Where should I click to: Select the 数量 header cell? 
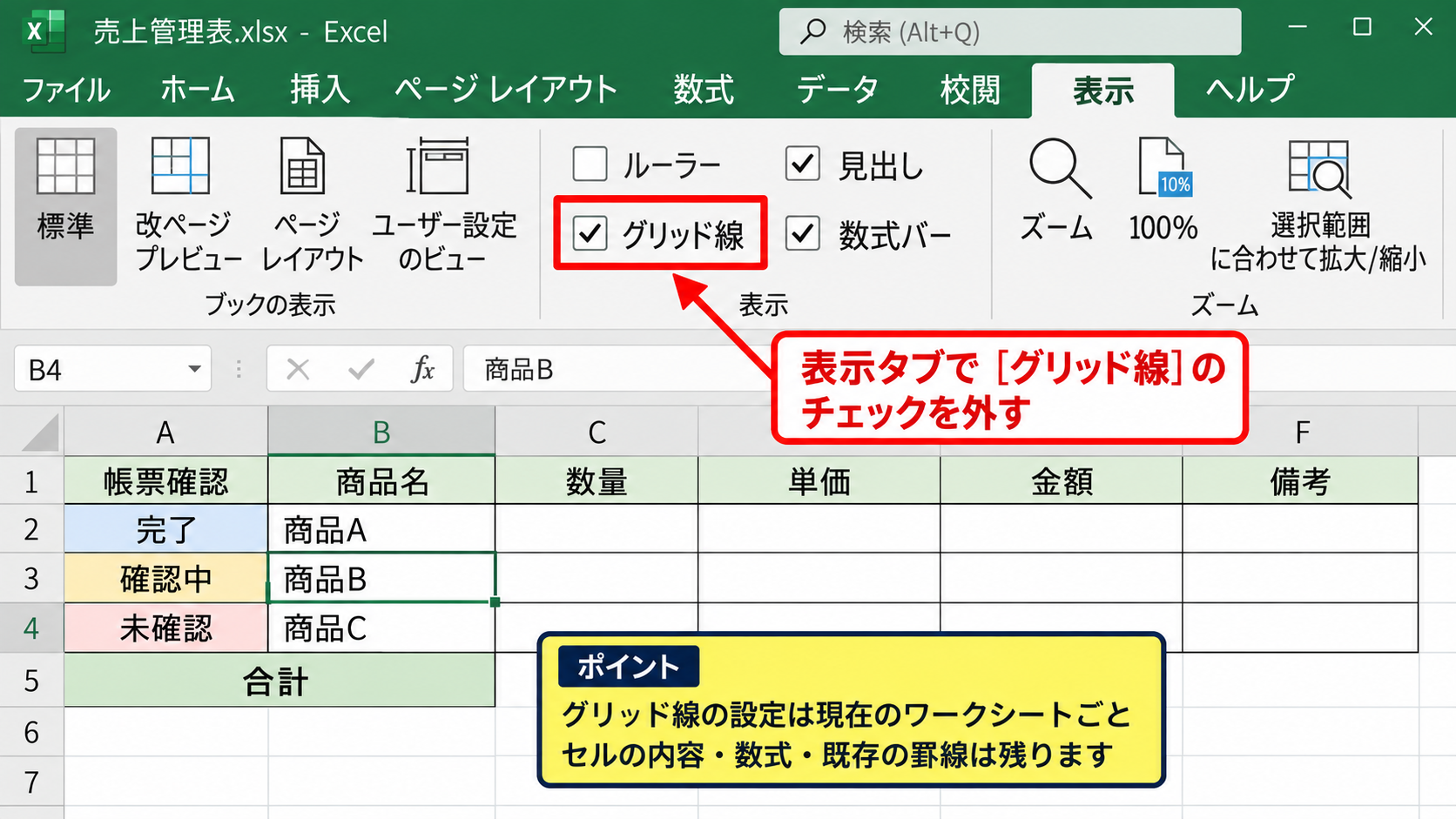(x=597, y=480)
